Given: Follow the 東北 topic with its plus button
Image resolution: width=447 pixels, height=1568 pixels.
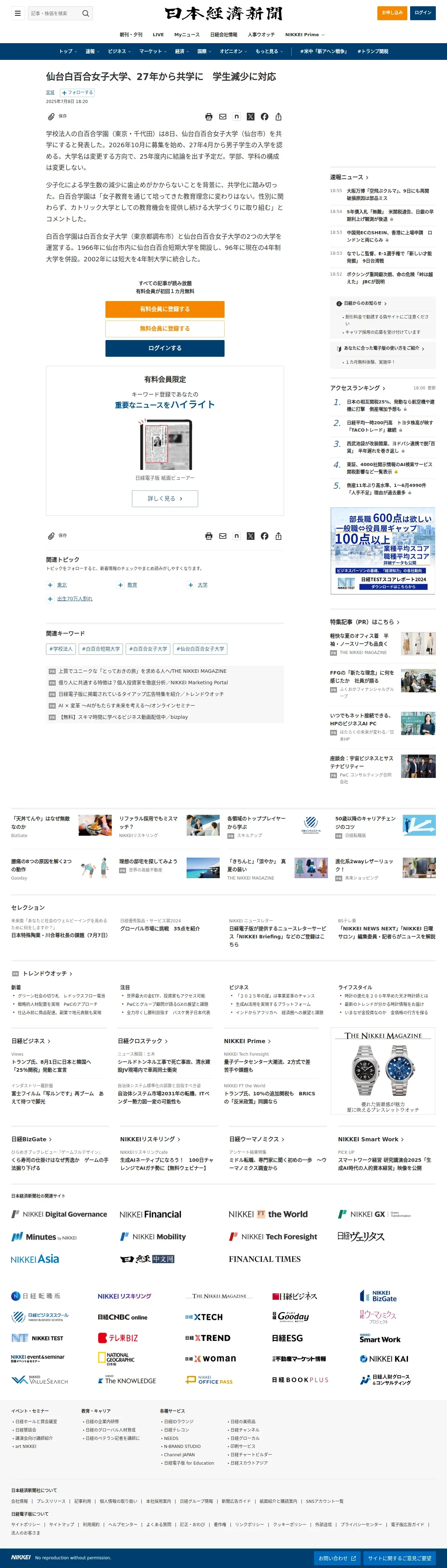Looking at the screenshot, I should (x=50, y=585).
